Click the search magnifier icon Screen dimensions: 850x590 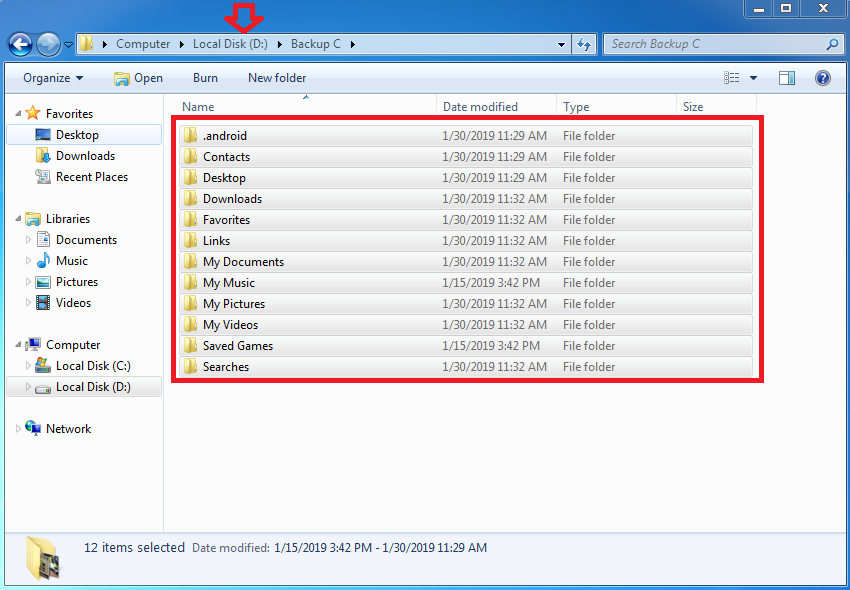coord(832,44)
